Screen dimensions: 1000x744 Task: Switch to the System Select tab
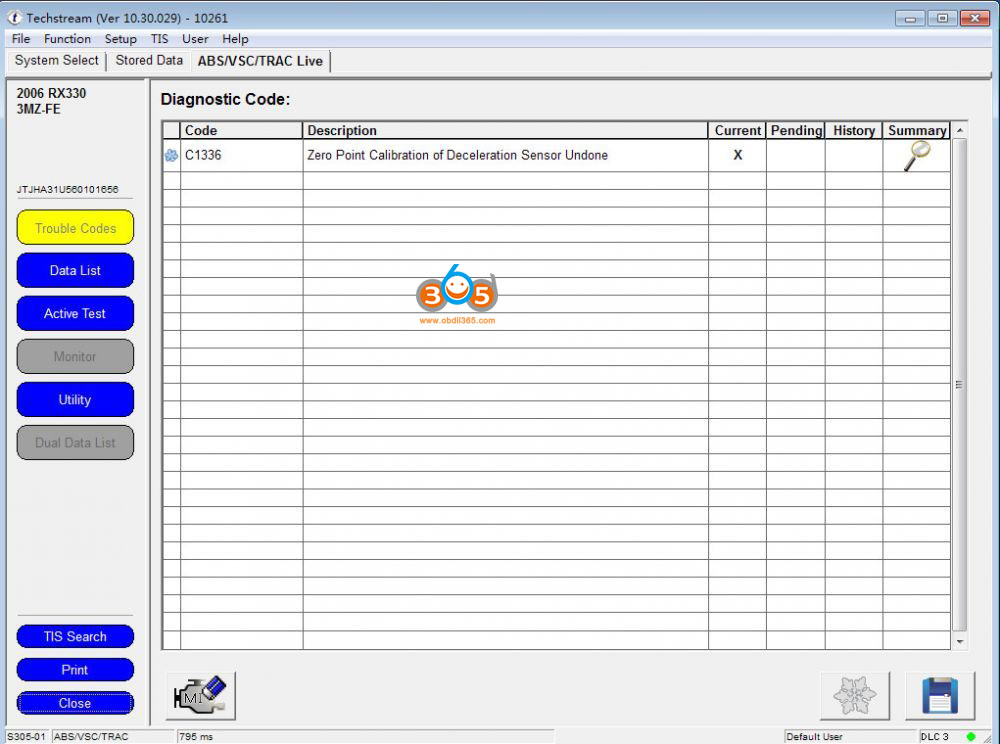click(56, 61)
